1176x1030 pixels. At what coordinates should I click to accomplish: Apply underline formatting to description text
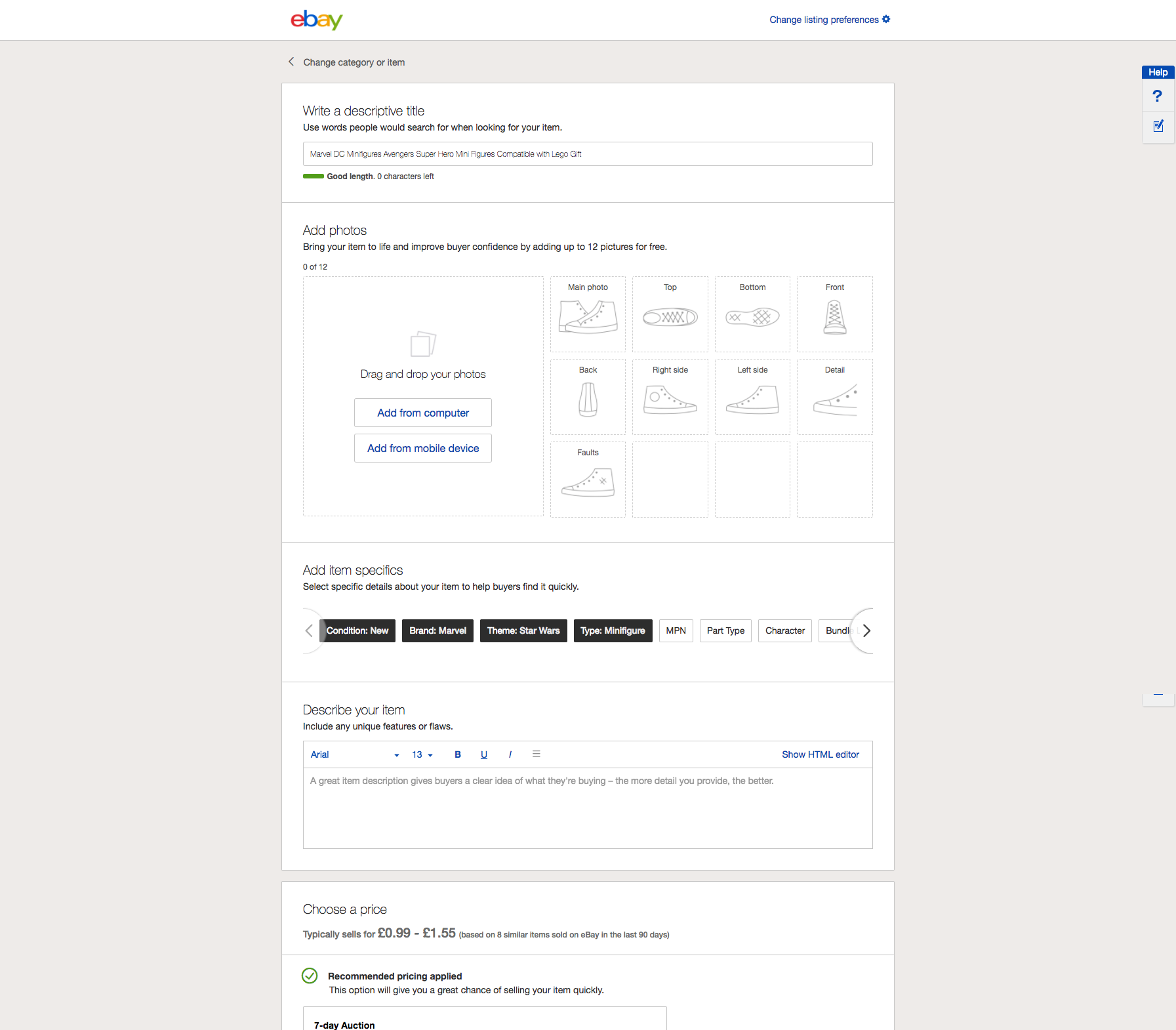click(x=484, y=754)
